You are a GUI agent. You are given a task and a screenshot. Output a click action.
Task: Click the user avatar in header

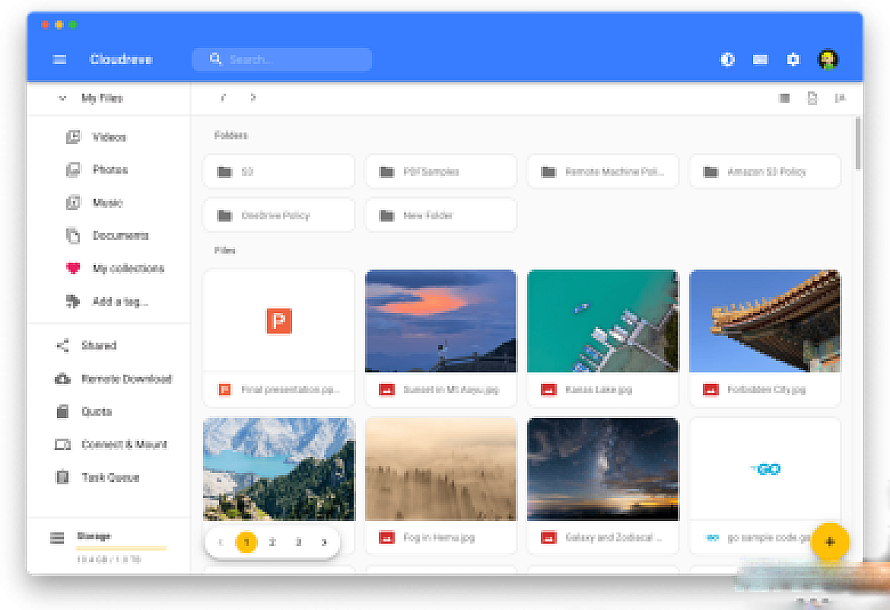click(828, 60)
